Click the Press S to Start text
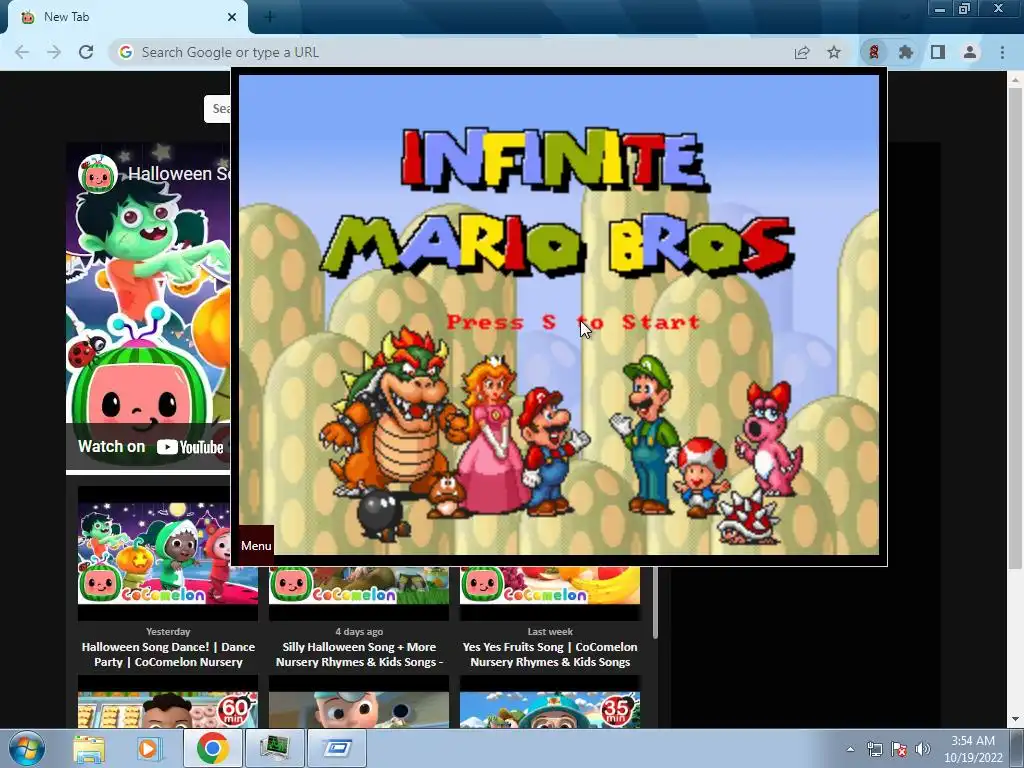This screenshot has height=768, width=1024. coord(573,322)
